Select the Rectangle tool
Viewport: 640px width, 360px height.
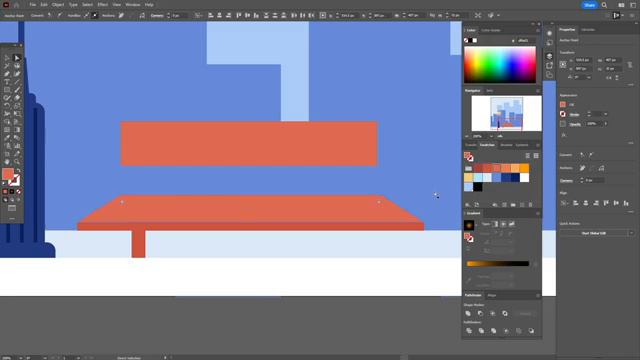tap(7, 90)
